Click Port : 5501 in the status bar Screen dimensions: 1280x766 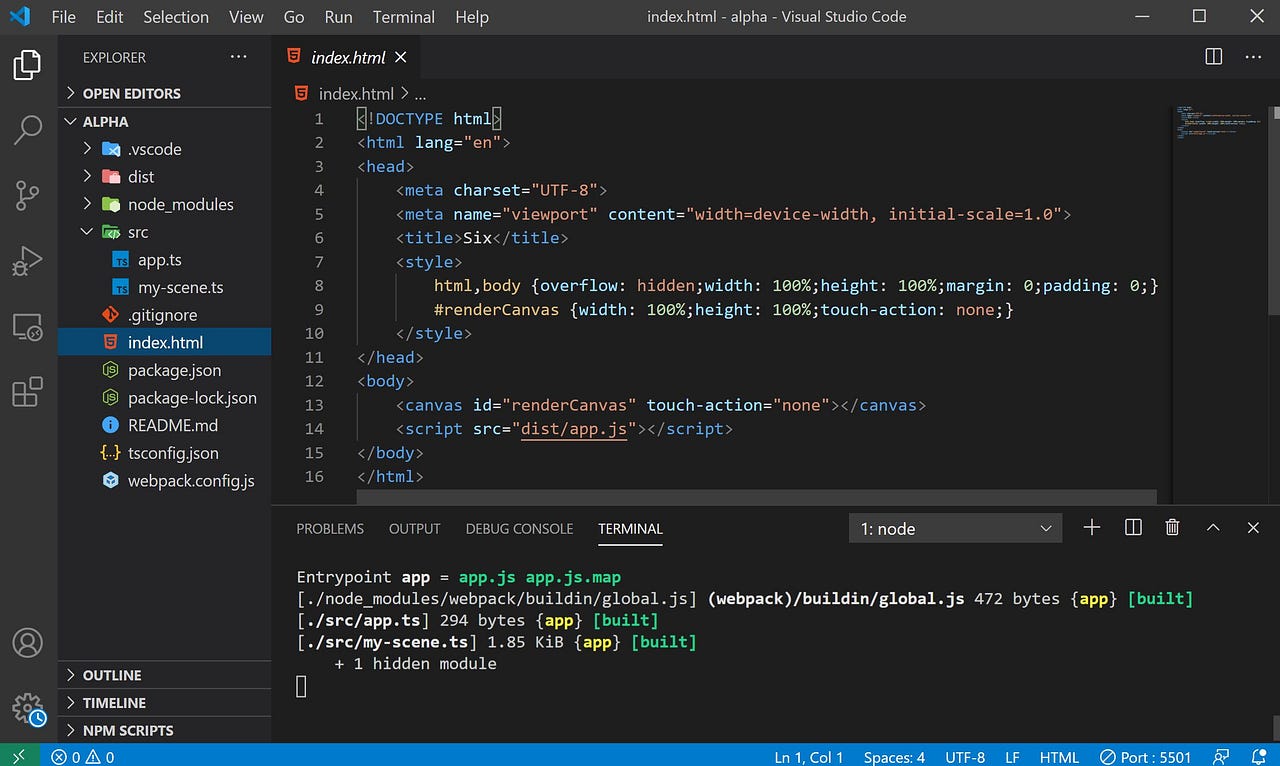[1145, 757]
